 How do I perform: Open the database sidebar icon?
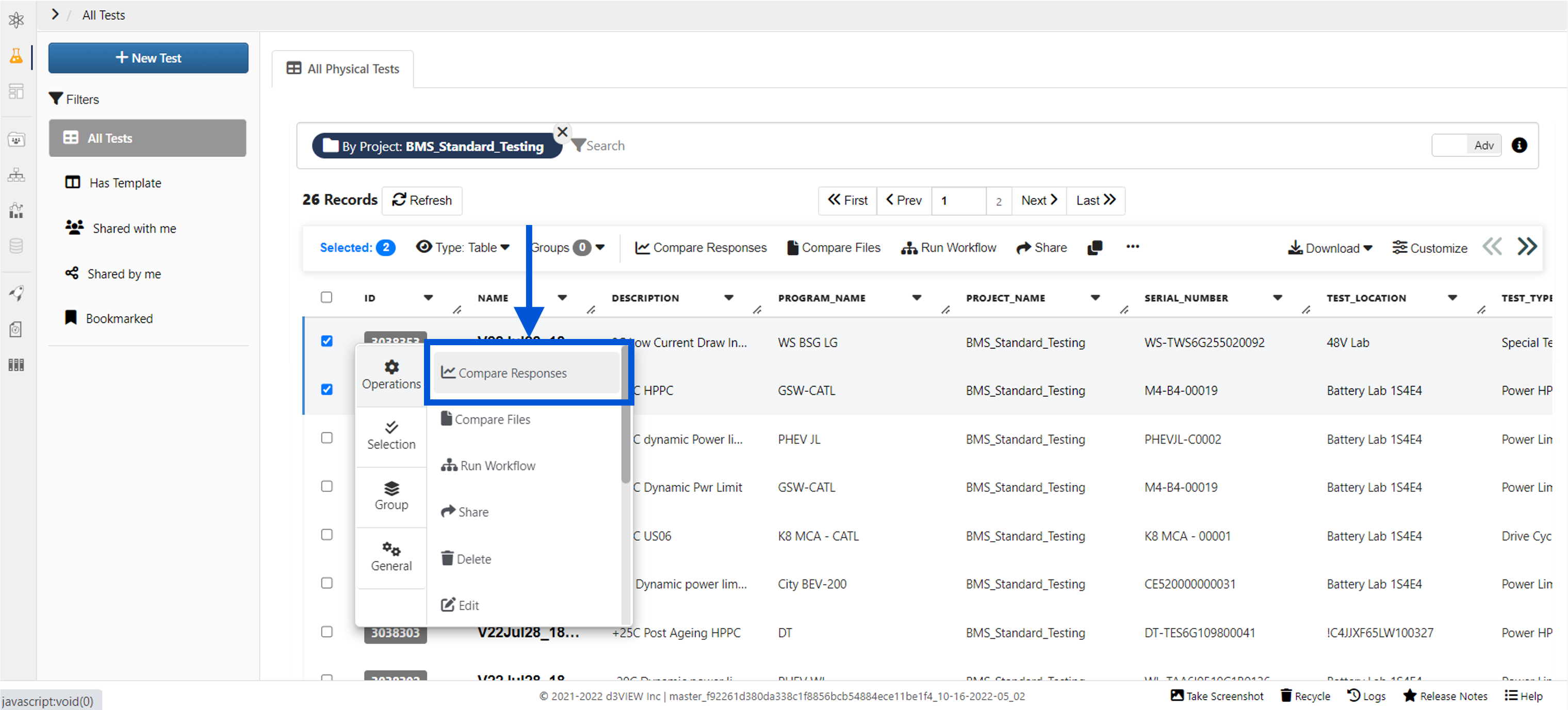tap(17, 246)
